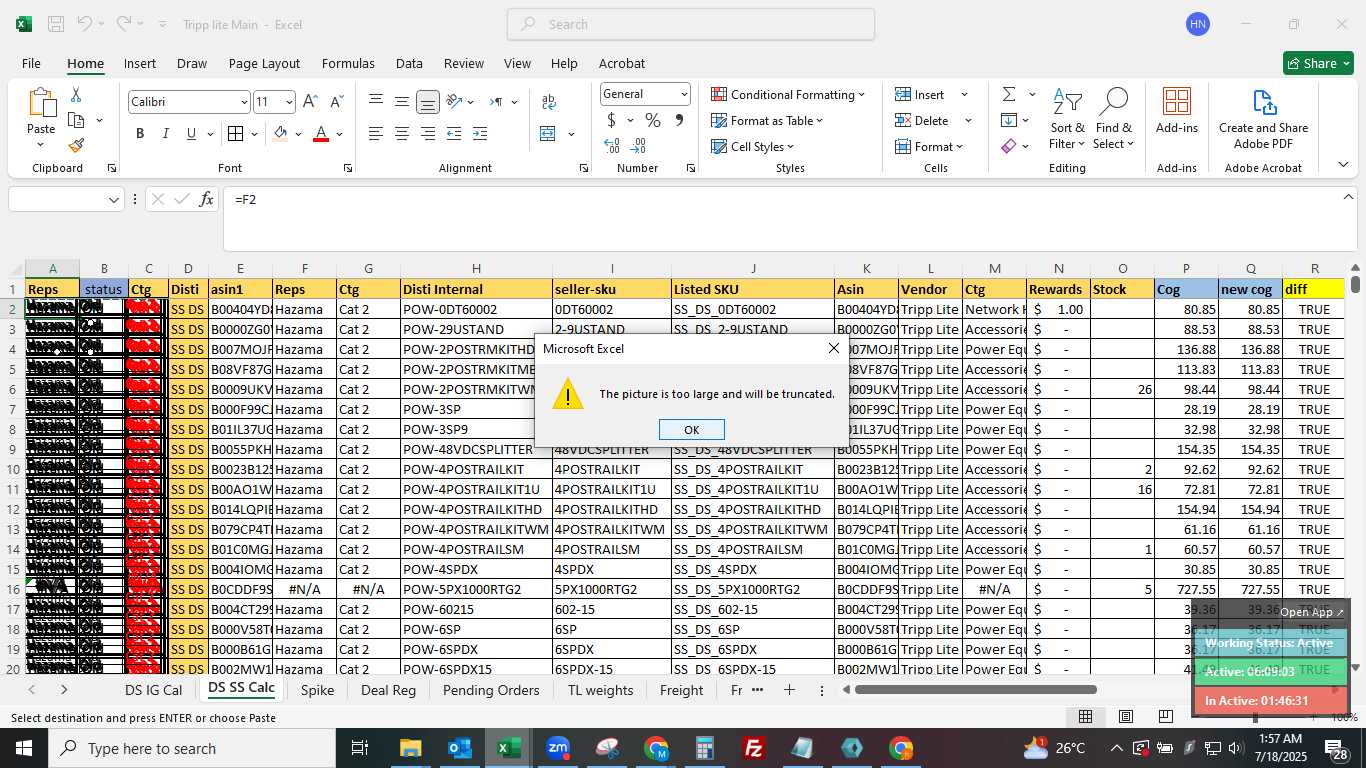Open Find & Select menu

click(x=1113, y=119)
